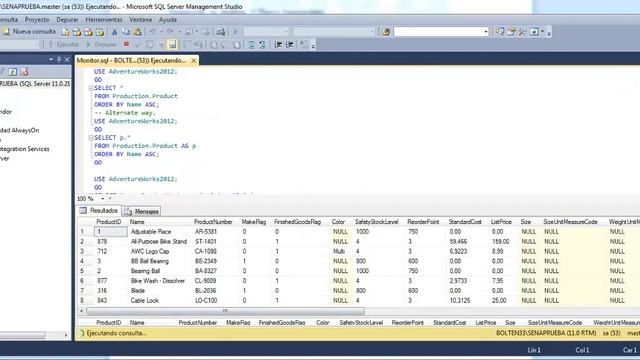This screenshot has width=640, height=360.
Task: Click the 'Ejecutando consulta...' status text
Action: click(x=117, y=333)
